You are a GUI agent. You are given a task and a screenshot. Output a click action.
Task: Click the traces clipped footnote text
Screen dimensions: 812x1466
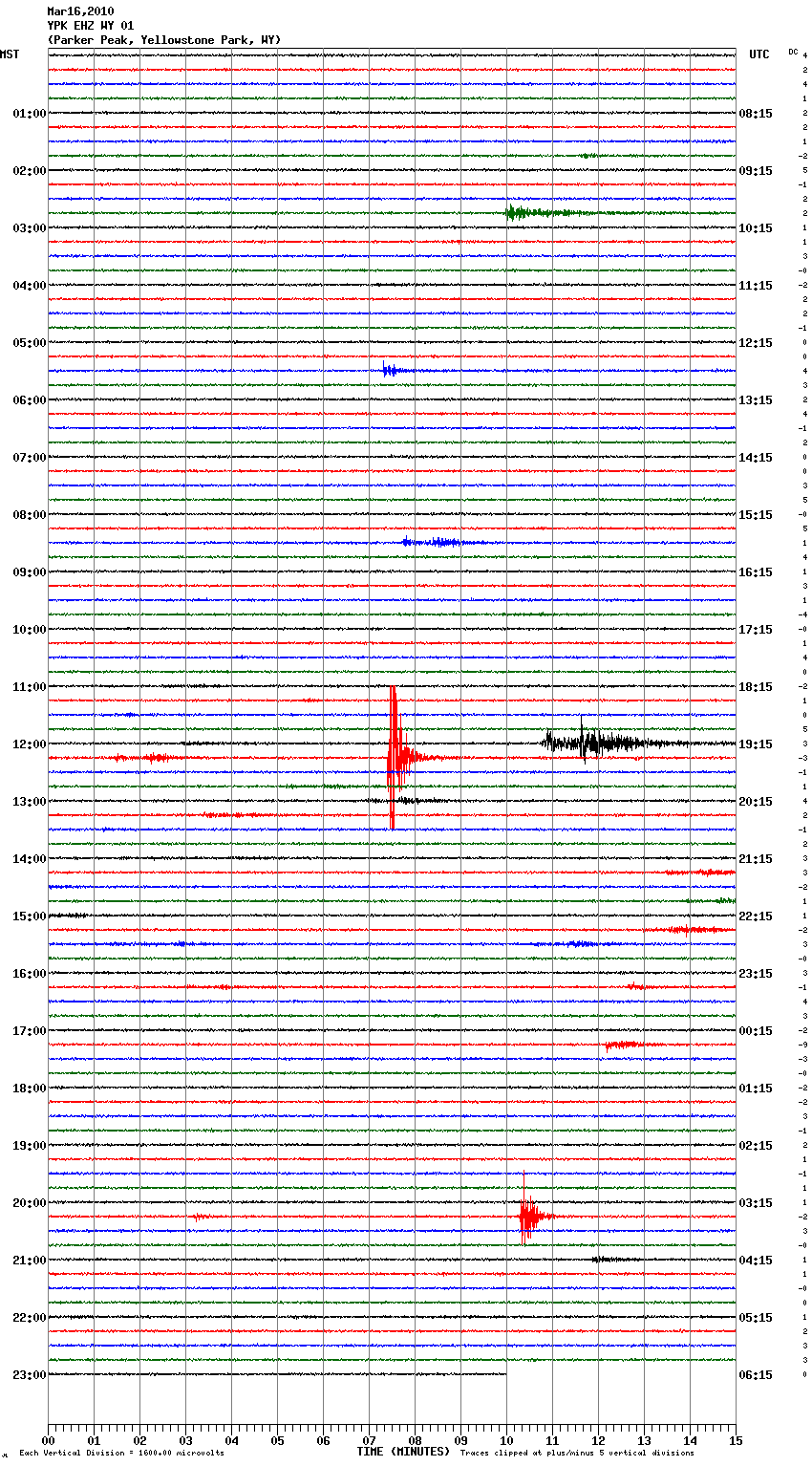click(x=577, y=1453)
